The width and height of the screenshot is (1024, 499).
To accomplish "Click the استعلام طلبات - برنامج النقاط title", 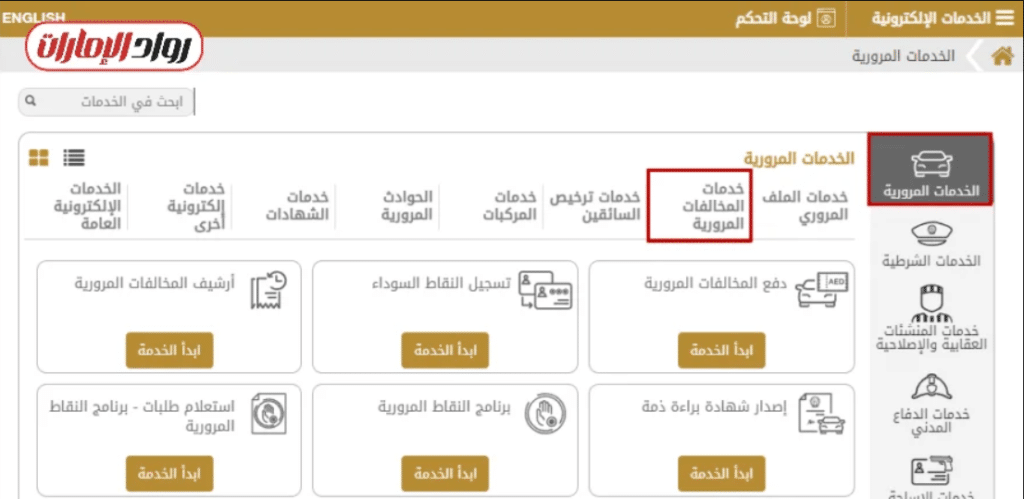I will pos(142,415).
